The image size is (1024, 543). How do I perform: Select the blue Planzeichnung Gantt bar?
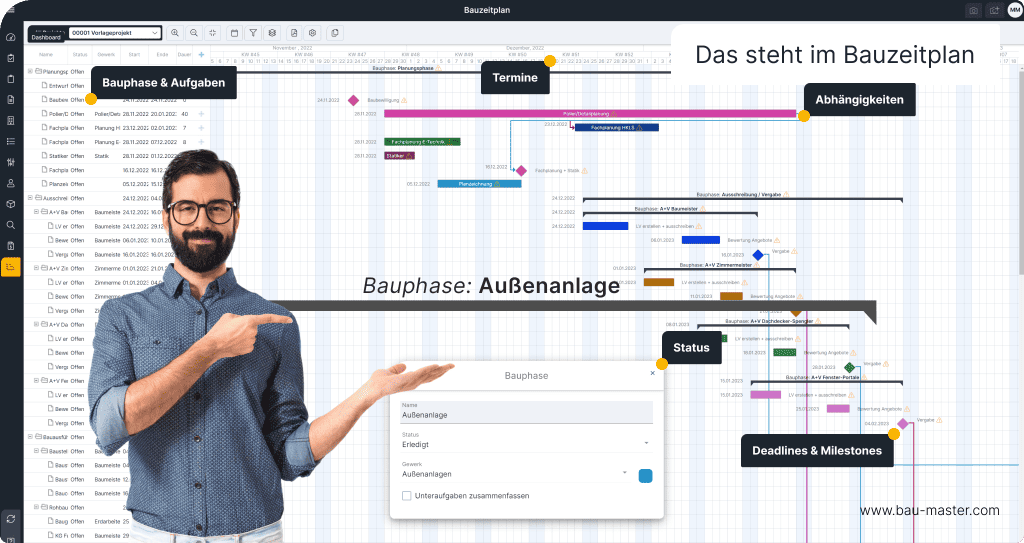479,184
